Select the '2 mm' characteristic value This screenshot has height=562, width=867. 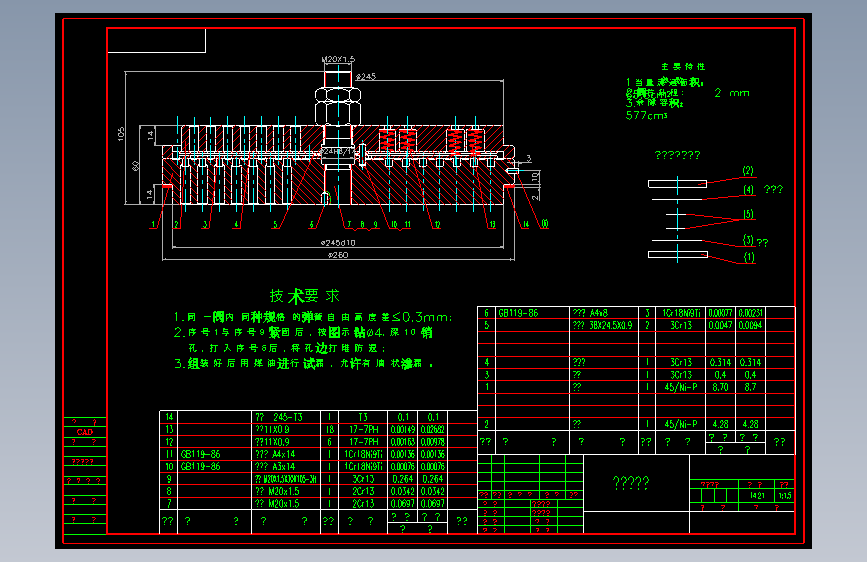click(x=732, y=93)
